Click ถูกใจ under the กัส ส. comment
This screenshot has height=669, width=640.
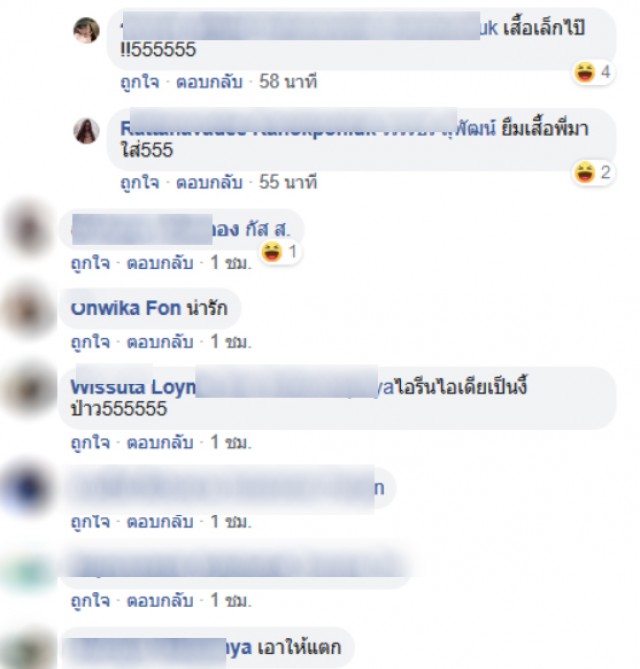(x=90, y=263)
